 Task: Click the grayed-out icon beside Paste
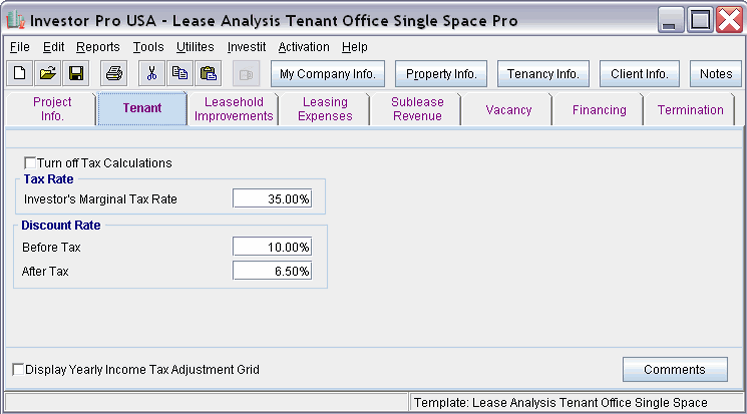tap(247, 73)
